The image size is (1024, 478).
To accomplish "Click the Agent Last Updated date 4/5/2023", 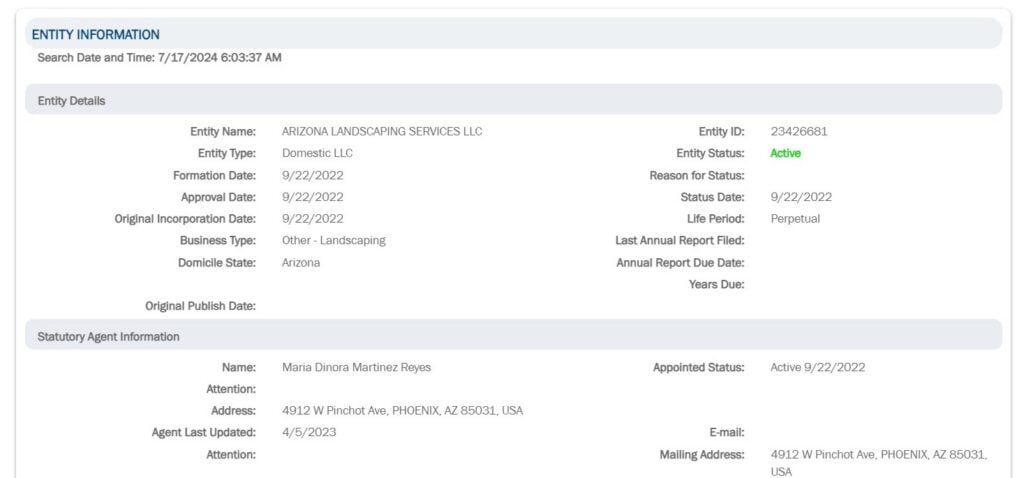I will click(x=309, y=432).
